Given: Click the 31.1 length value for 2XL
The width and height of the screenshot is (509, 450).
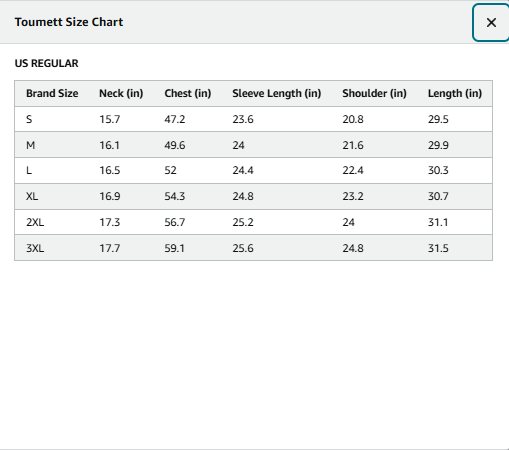Looking at the screenshot, I should tap(438, 222).
